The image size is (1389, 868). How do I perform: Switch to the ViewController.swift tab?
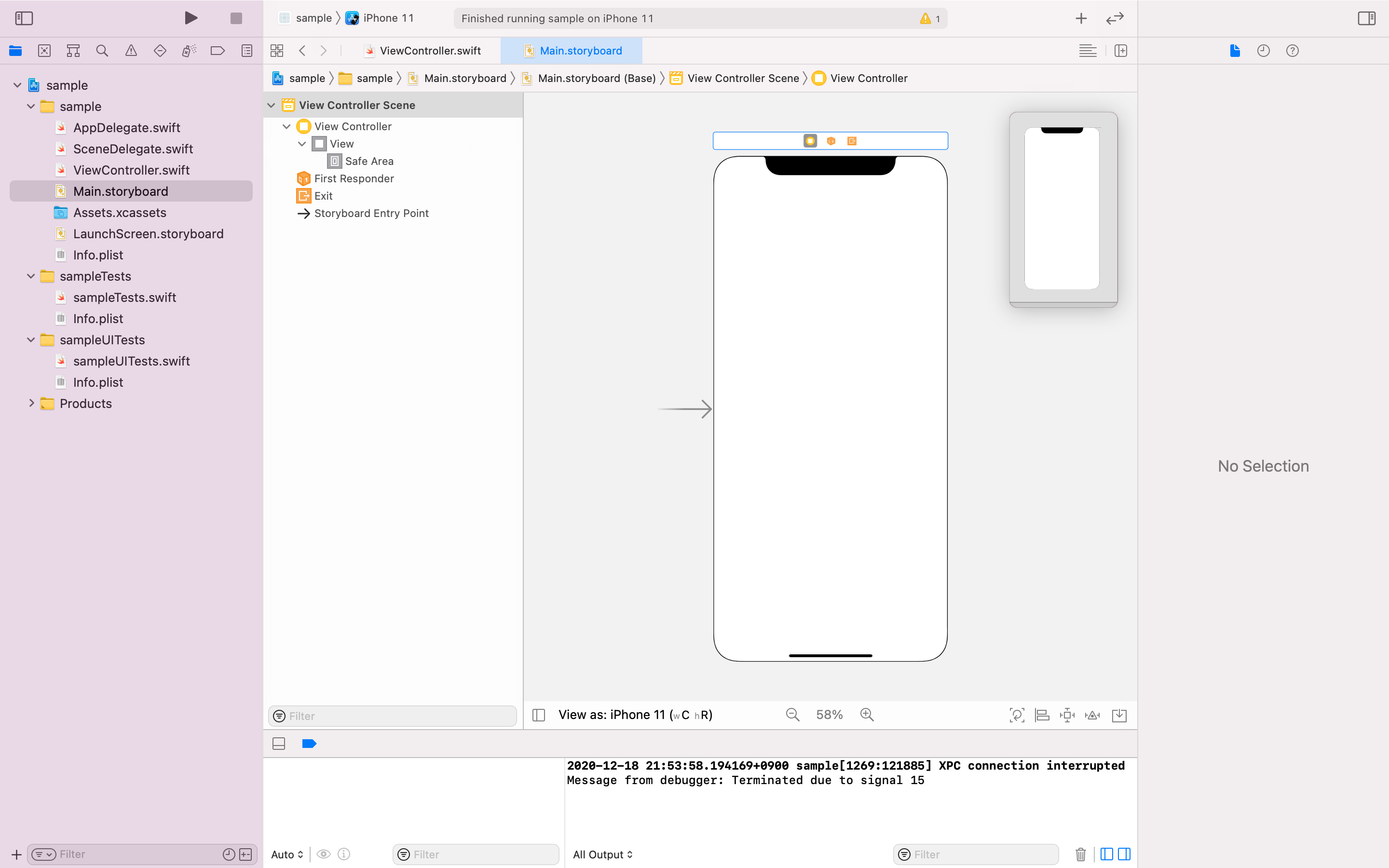[430, 51]
